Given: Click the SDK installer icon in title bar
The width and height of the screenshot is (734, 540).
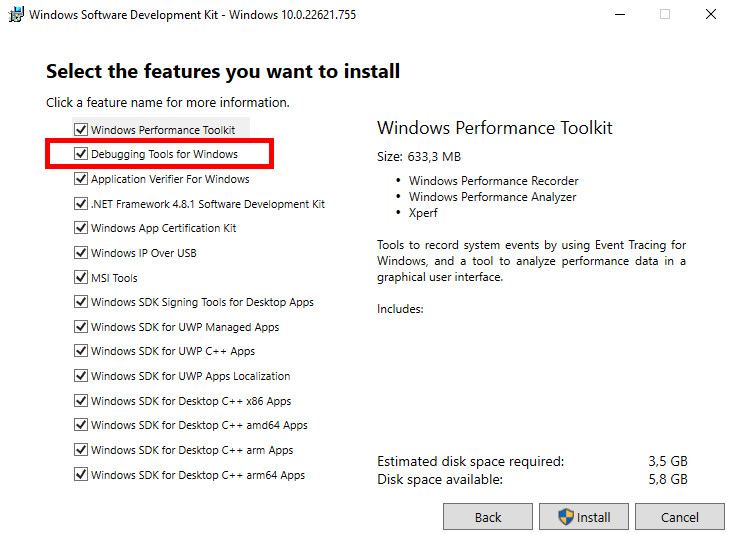Looking at the screenshot, I should tap(17, 15).
